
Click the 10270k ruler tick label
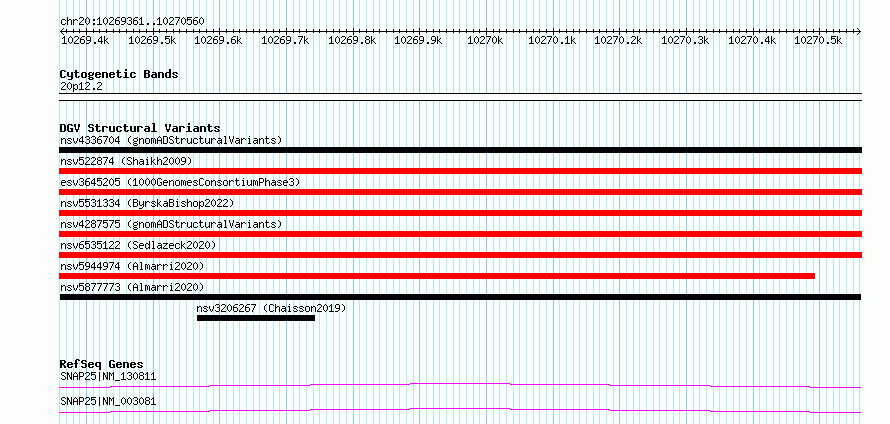[x=484, y=40]
